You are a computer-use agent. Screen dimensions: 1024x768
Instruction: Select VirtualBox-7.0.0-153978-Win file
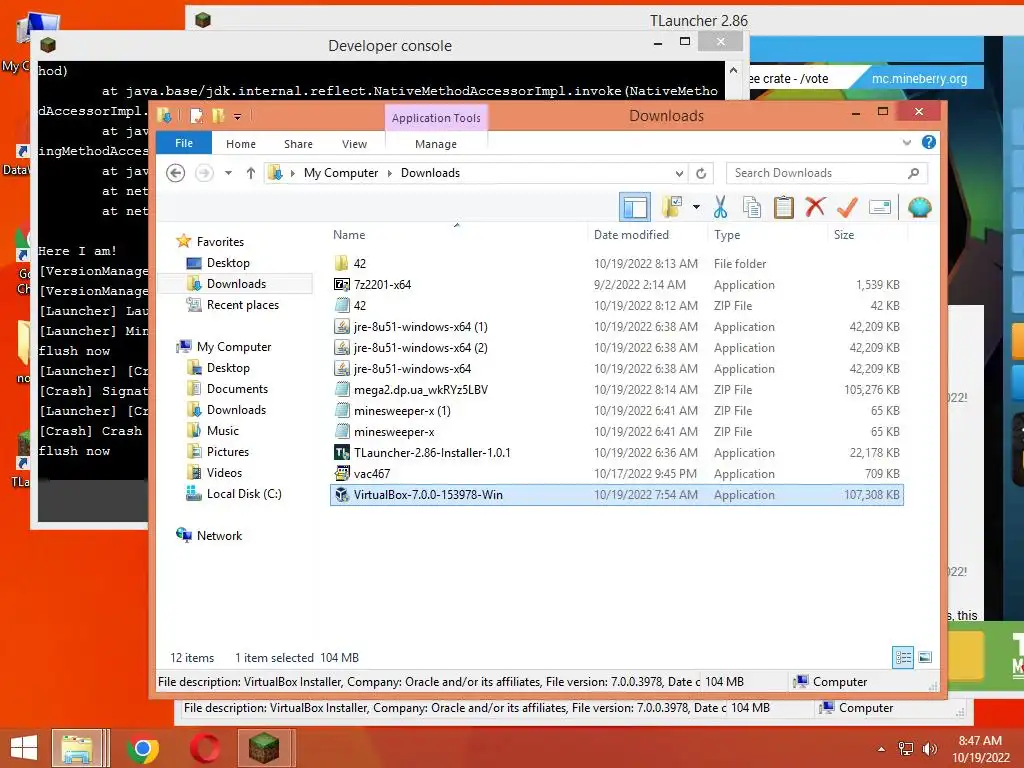coord(616,495)
